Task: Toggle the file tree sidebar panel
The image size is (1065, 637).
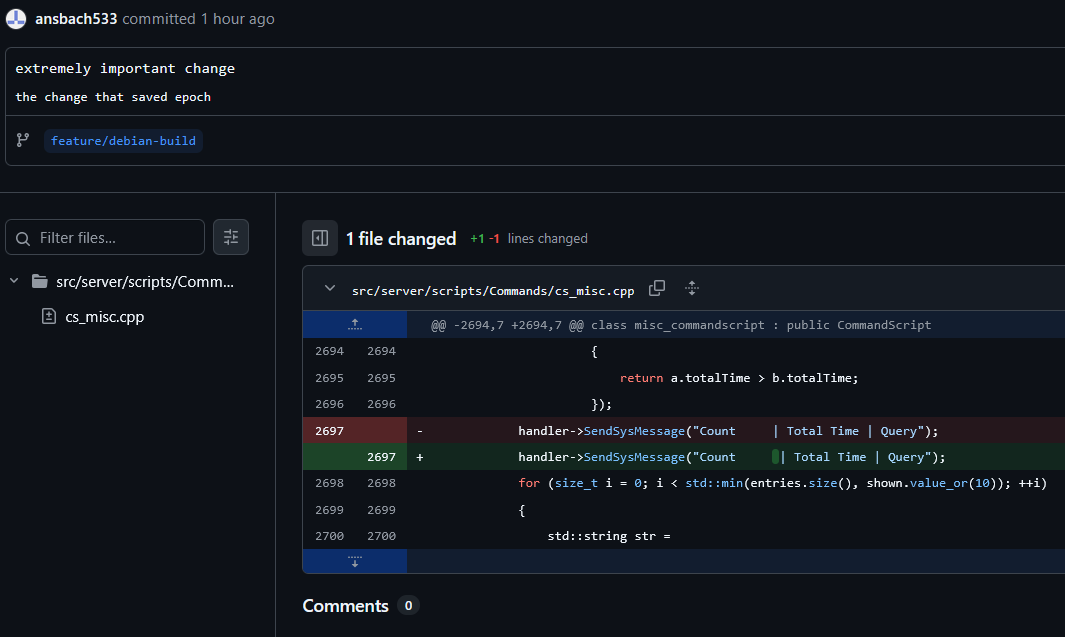Action: [320, 238]
